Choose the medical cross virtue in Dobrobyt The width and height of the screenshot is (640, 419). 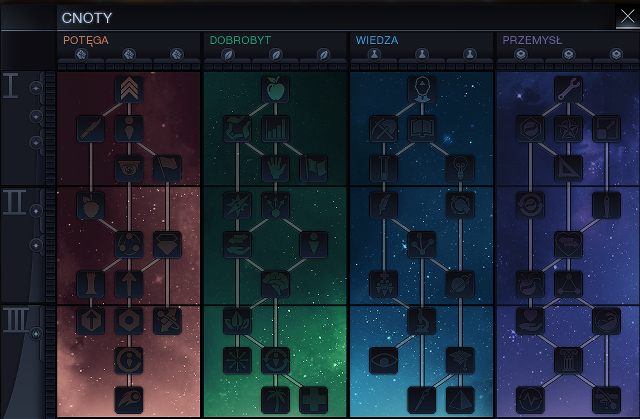click(x=313, y=398)
